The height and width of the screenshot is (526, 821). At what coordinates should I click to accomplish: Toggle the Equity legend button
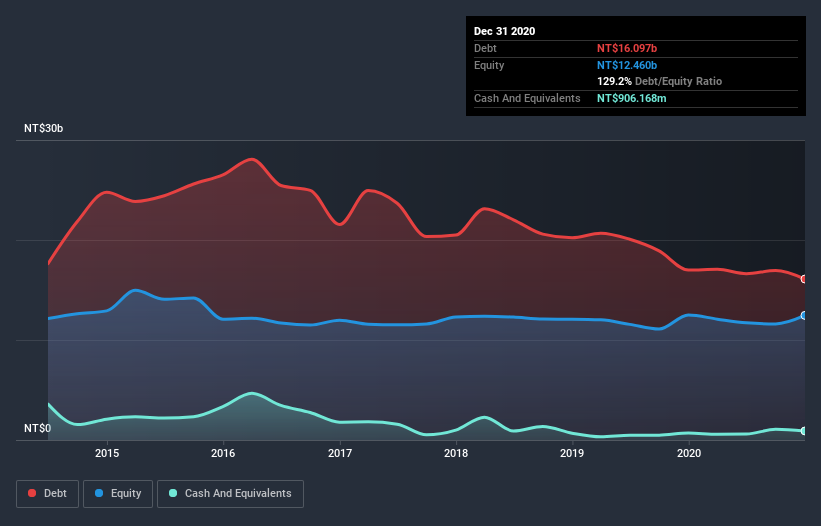click(118, 494)
